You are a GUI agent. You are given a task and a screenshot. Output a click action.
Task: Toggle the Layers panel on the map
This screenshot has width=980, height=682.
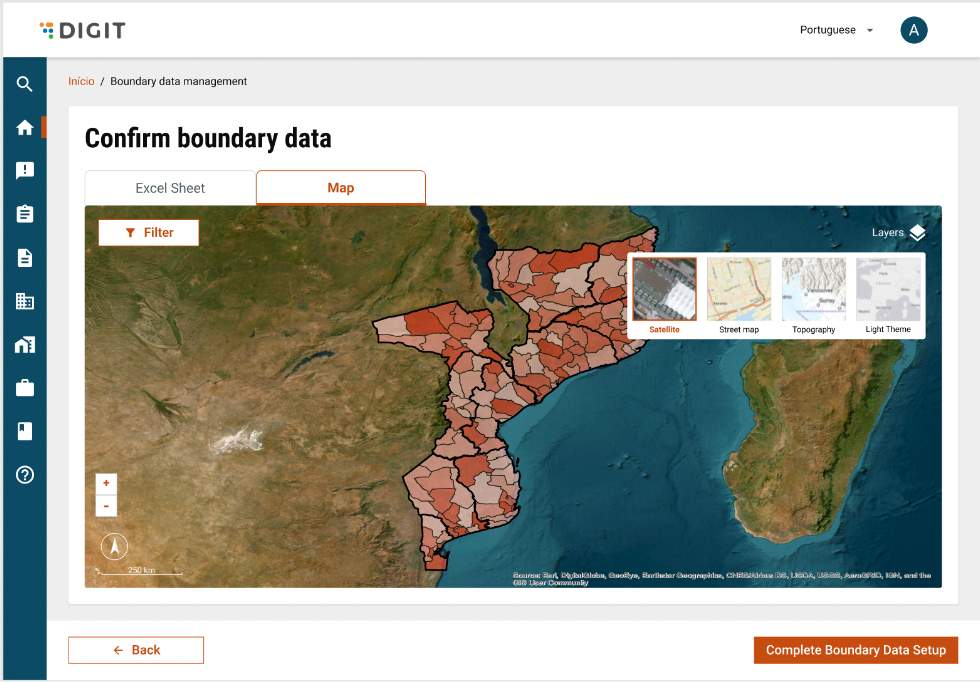pyautogui.click(x=898, y=233)
